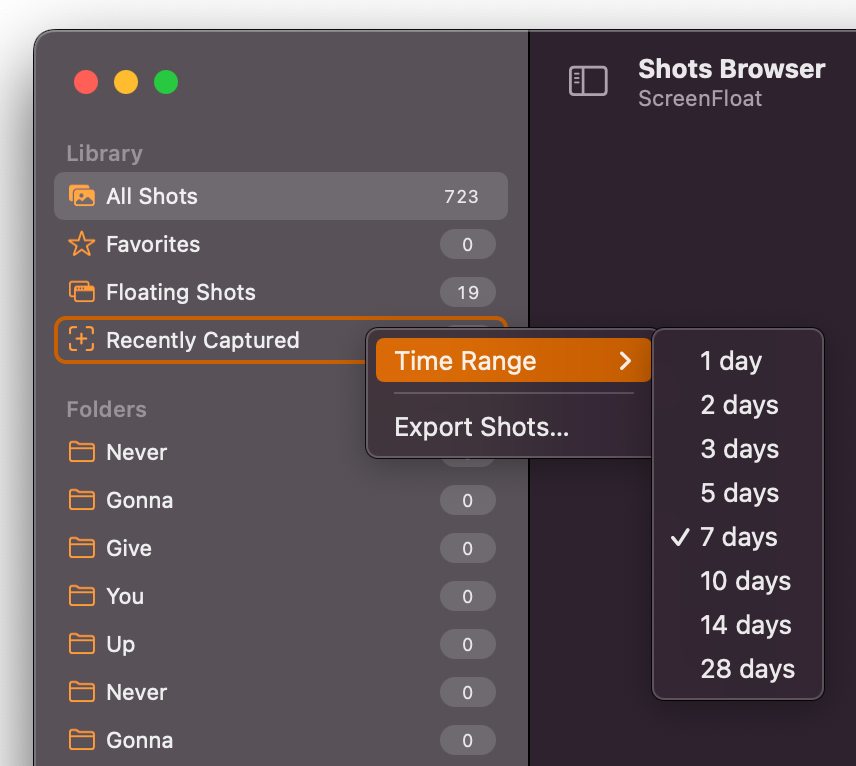Click the Favorites star icon
The width and height of the screenshot is (856, 766).
click(81, 244)
